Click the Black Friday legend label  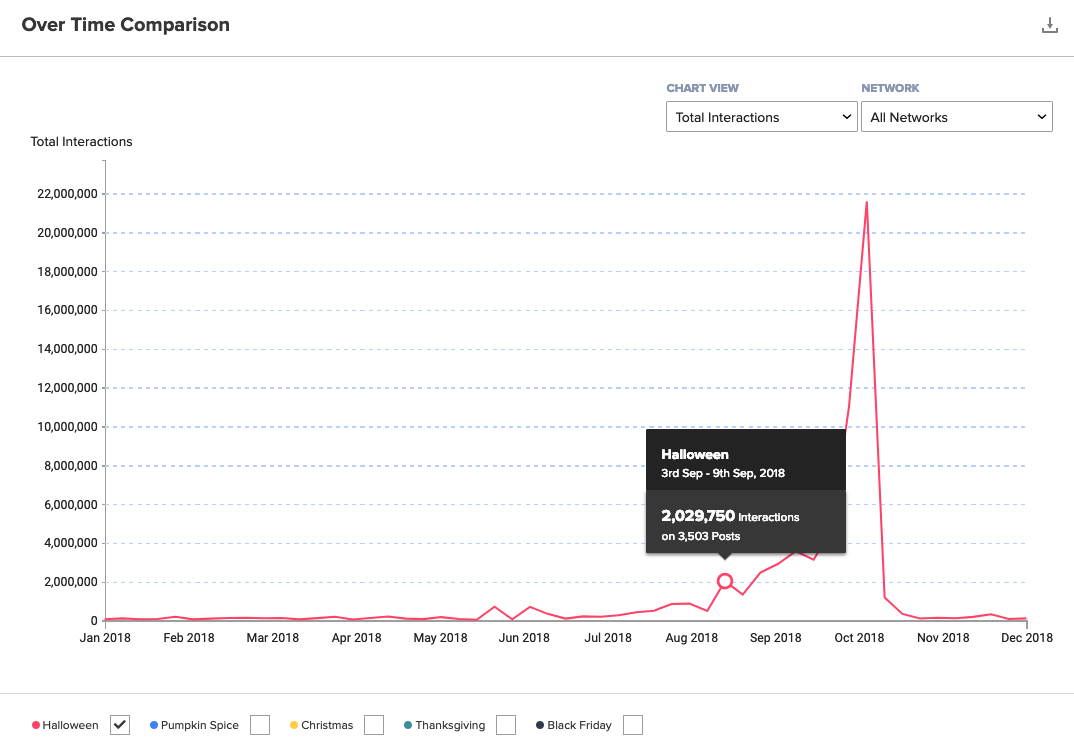tap(580, 725)
